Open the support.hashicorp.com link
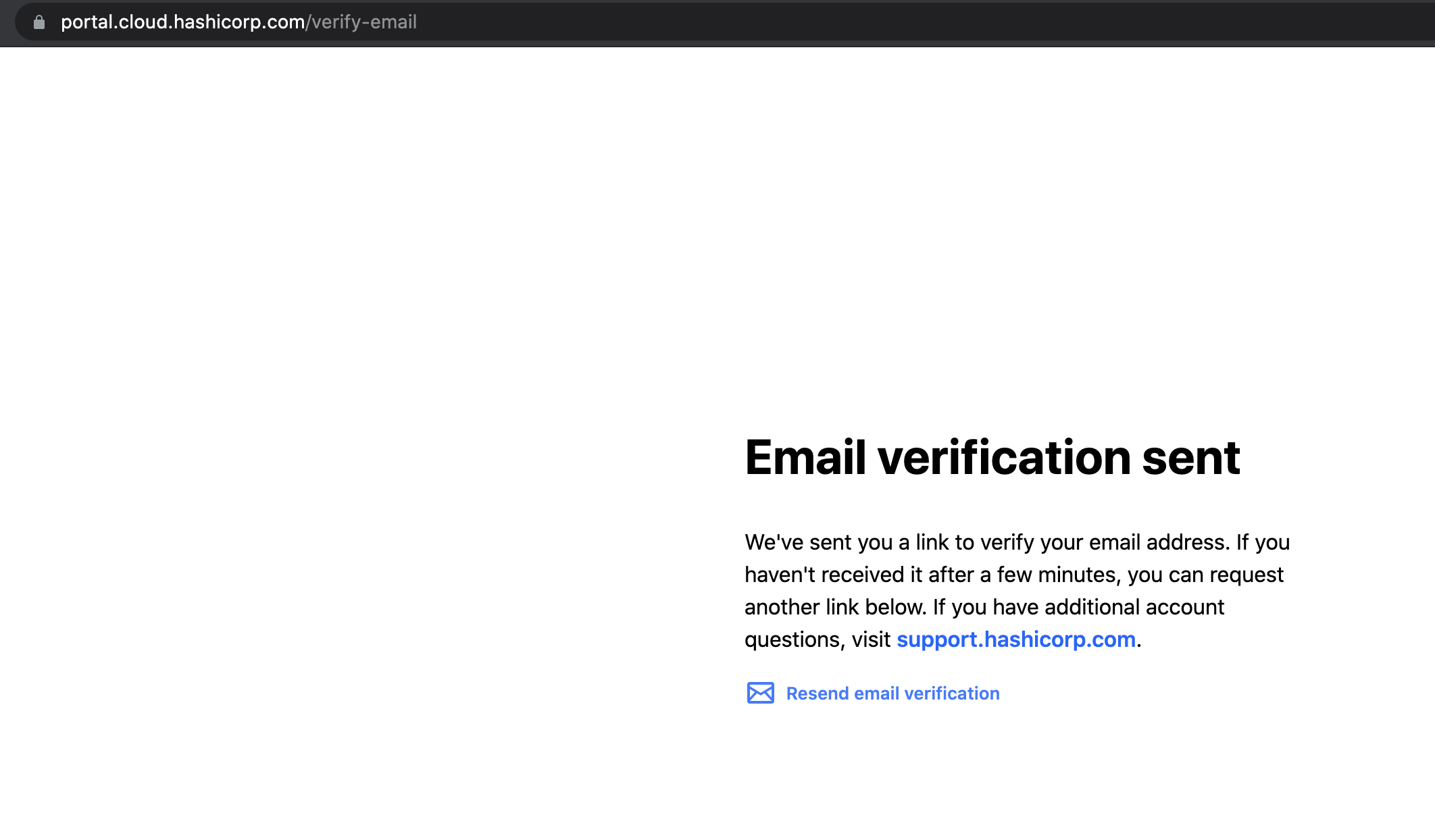The image size is (1435, 840). (x=1015, y=639)
